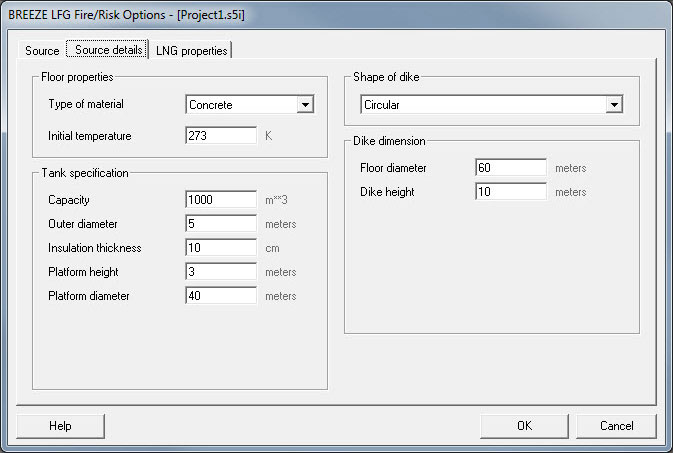673x453 pixels.
Task: Expand the Type of material dropdown arrow
Action: pos(306,104)
